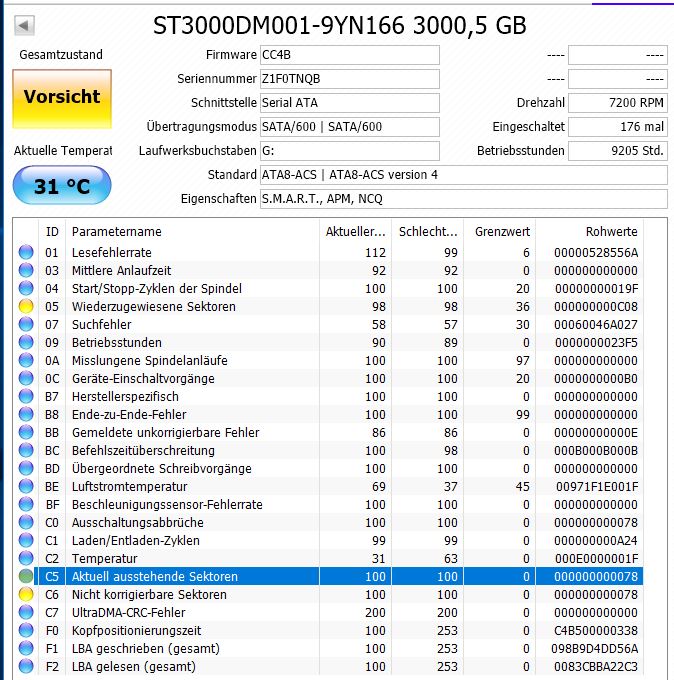
Task: Click the status orb for Befehlszeitüberschreitung
Action: 26,450
